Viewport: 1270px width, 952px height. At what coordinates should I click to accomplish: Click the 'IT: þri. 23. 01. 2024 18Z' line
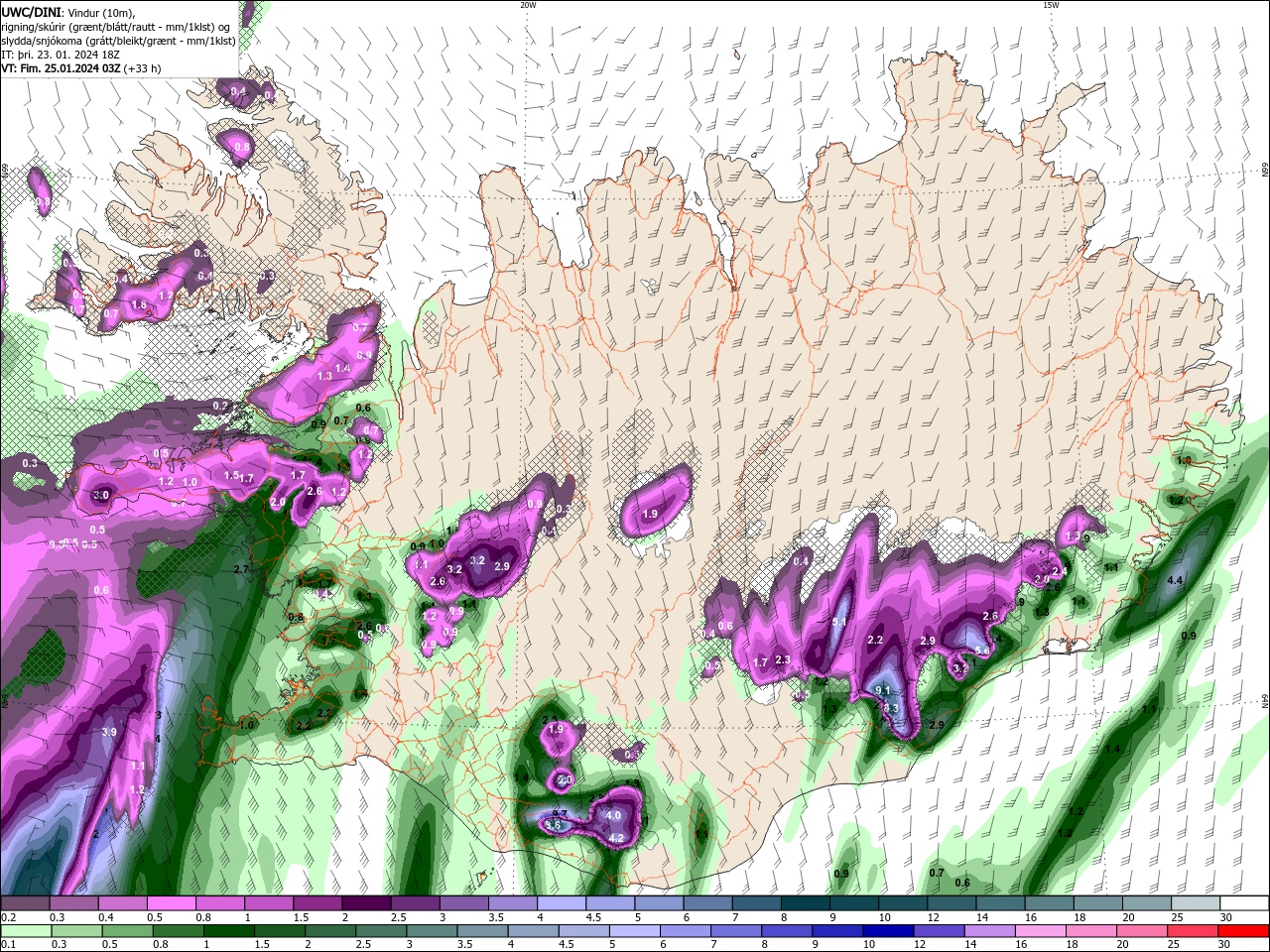point(61,55)
